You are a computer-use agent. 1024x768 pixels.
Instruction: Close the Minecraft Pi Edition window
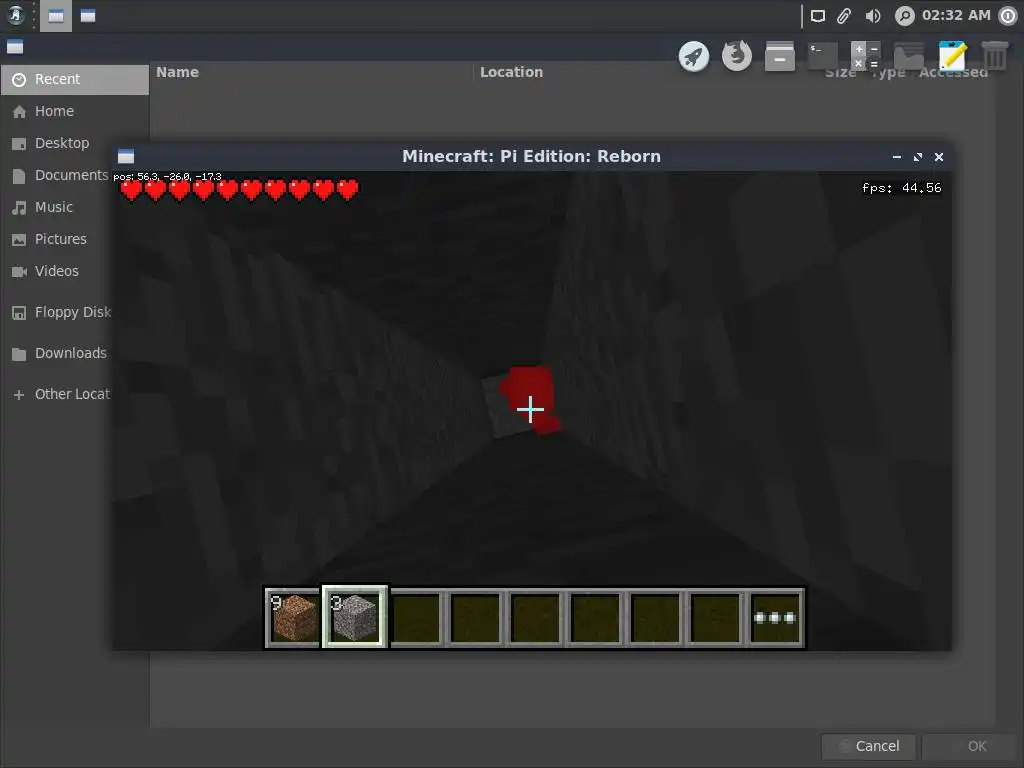[938, 157]
